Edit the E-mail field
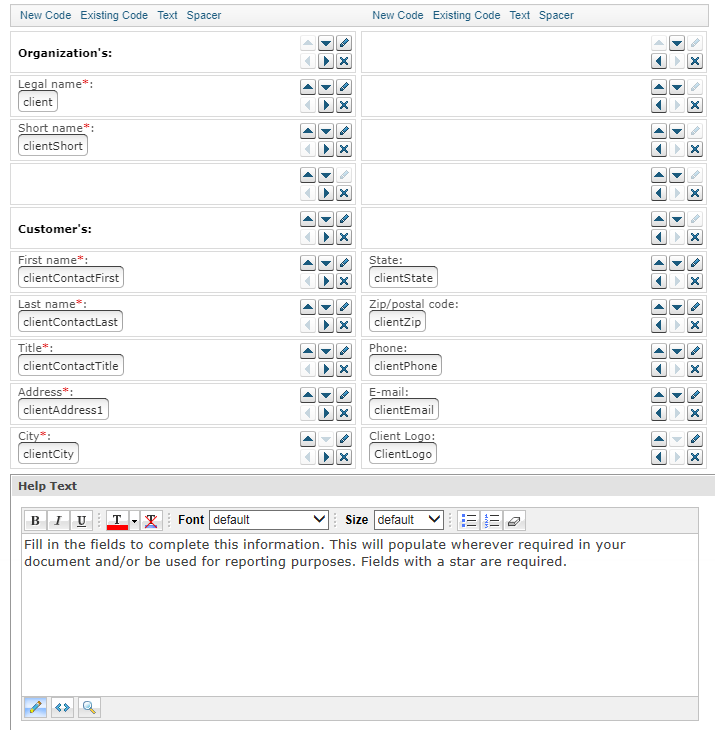 pyautogui.click(x=695, y=395)
